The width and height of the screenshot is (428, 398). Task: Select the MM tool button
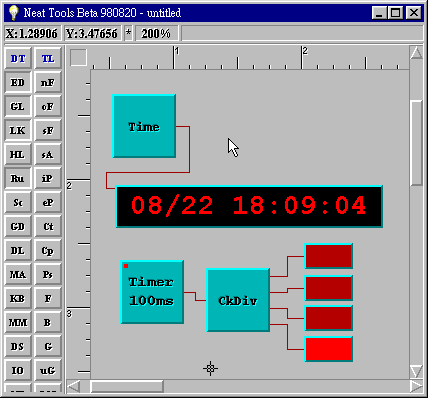(x=18, y=322)
